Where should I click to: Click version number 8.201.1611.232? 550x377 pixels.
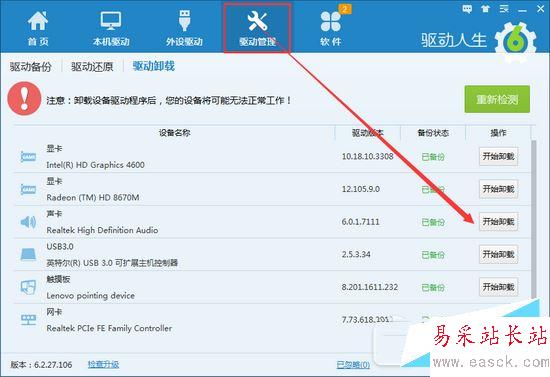370,287
